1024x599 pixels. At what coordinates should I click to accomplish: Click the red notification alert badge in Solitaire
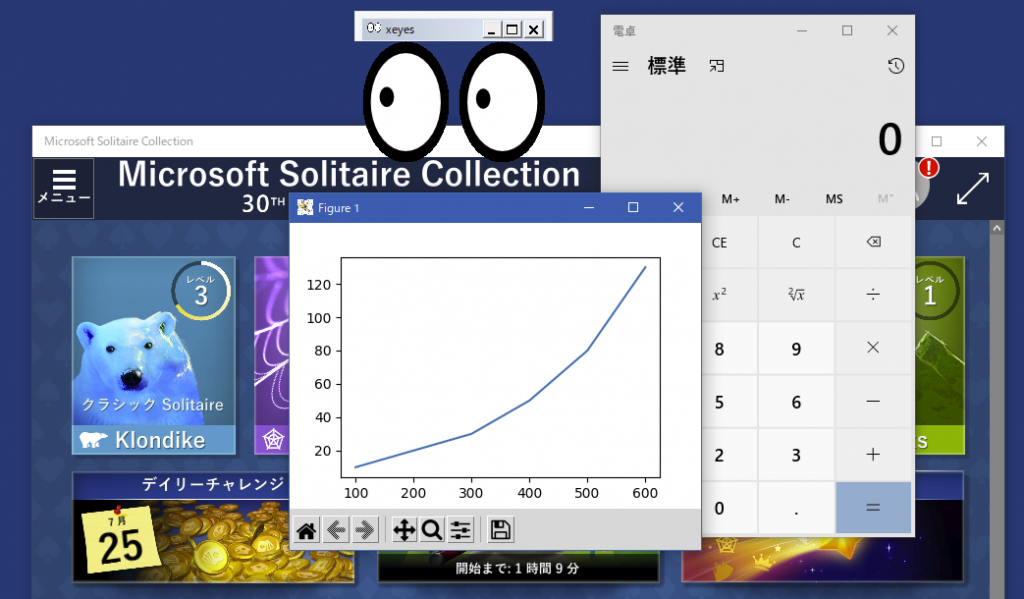929,168
